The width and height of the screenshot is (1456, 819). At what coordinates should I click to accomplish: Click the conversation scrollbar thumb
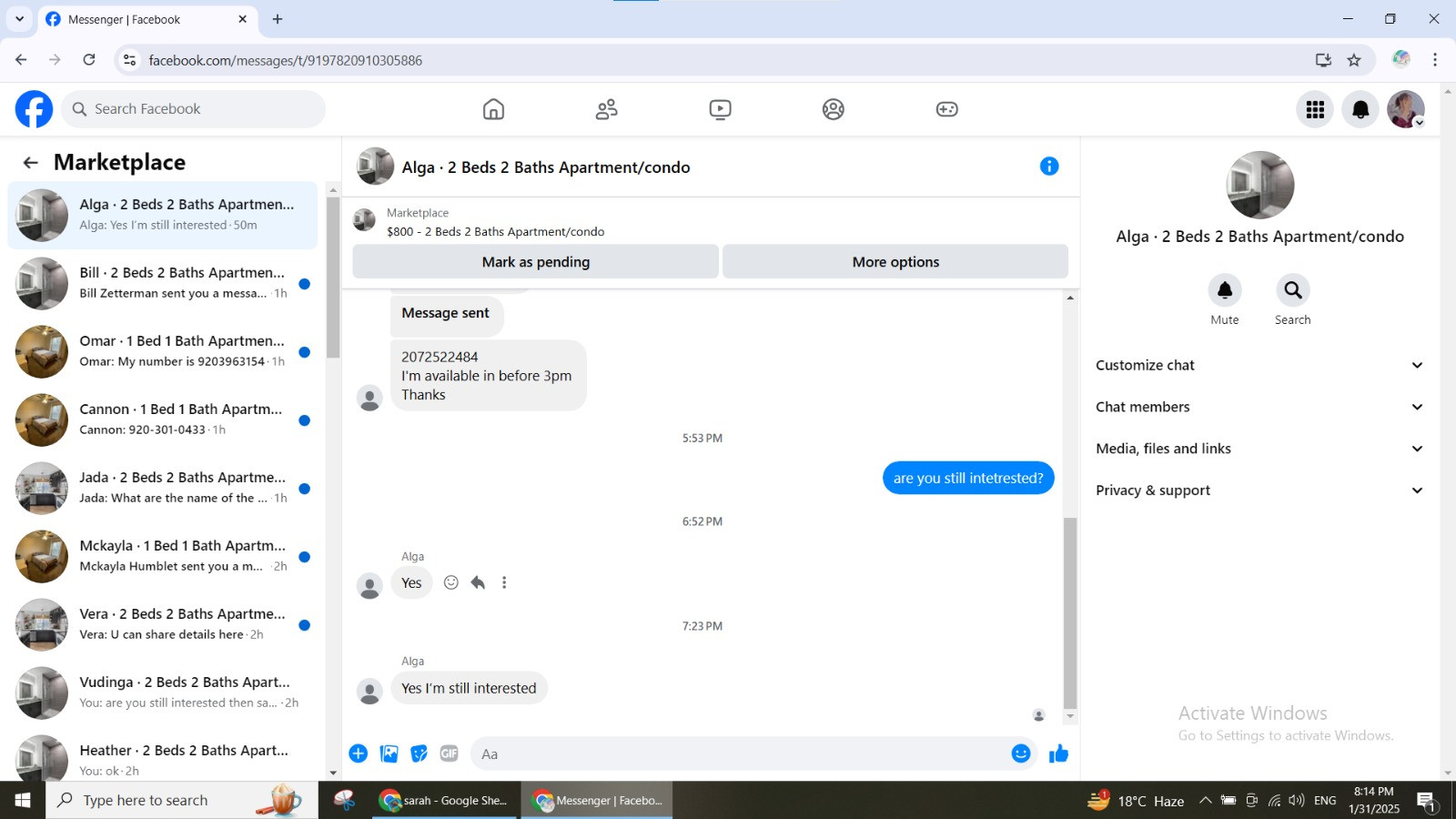1070,612
